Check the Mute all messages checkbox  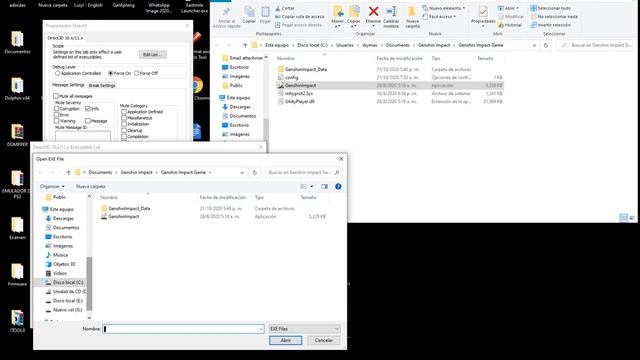coord(56,96)
